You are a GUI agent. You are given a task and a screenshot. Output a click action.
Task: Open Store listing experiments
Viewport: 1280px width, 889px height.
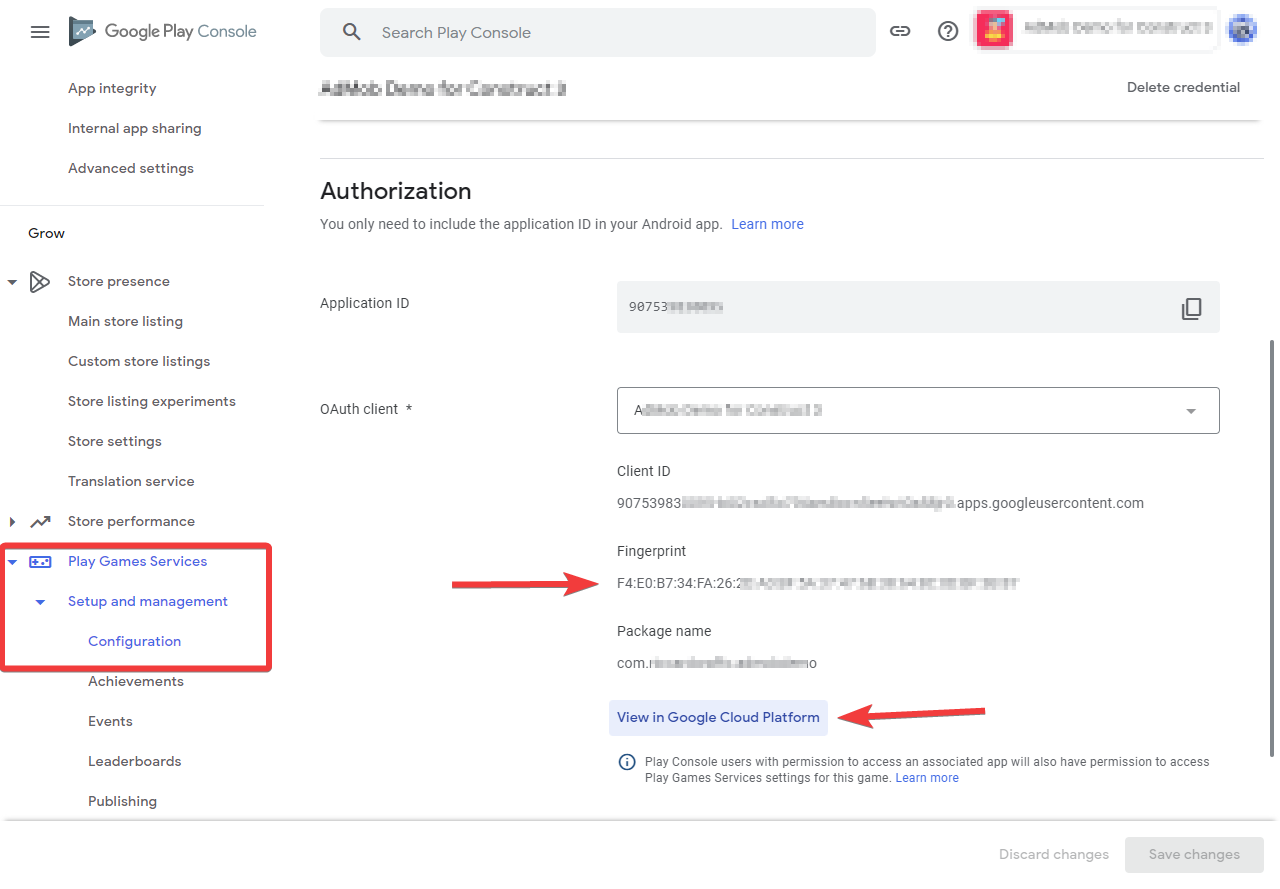point(152,401)
